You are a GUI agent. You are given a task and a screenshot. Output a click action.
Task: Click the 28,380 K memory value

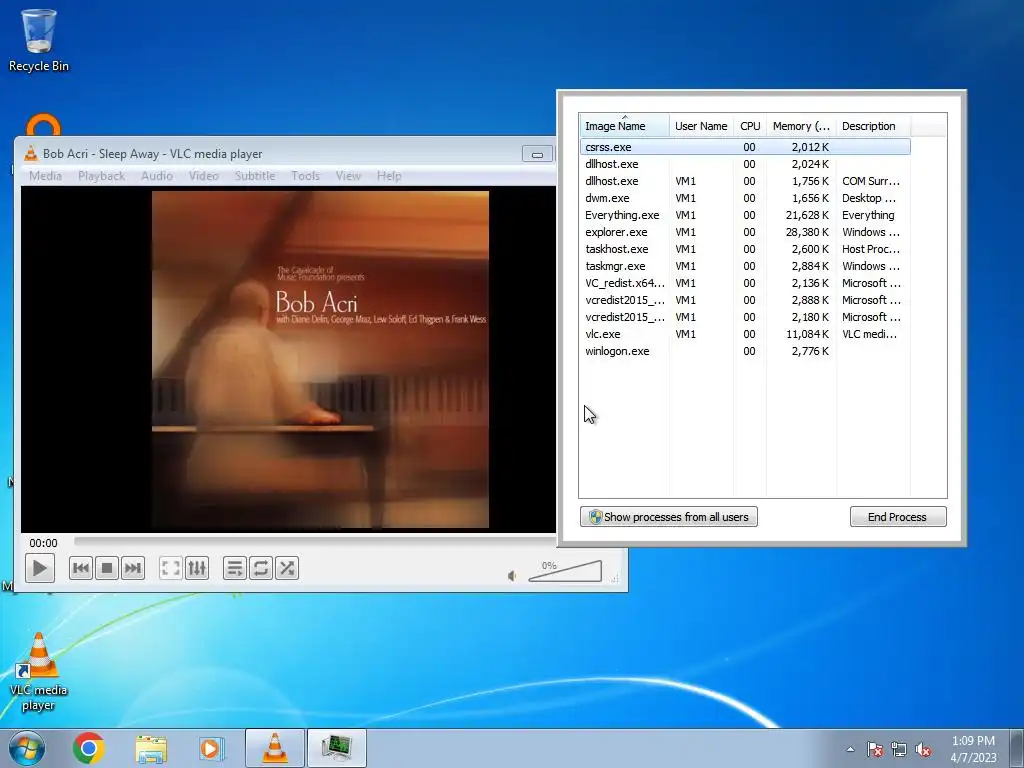(x=807, y=232)
